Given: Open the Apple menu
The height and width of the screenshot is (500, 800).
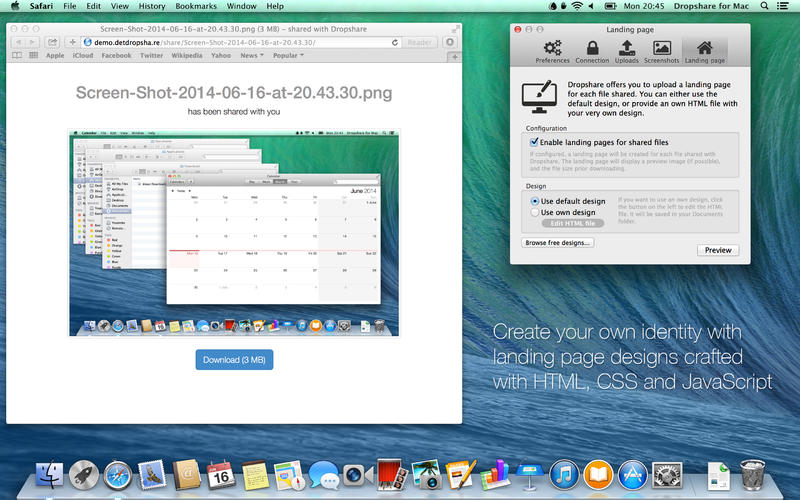Looking at the screenshot, I should [x=15, y=6].
